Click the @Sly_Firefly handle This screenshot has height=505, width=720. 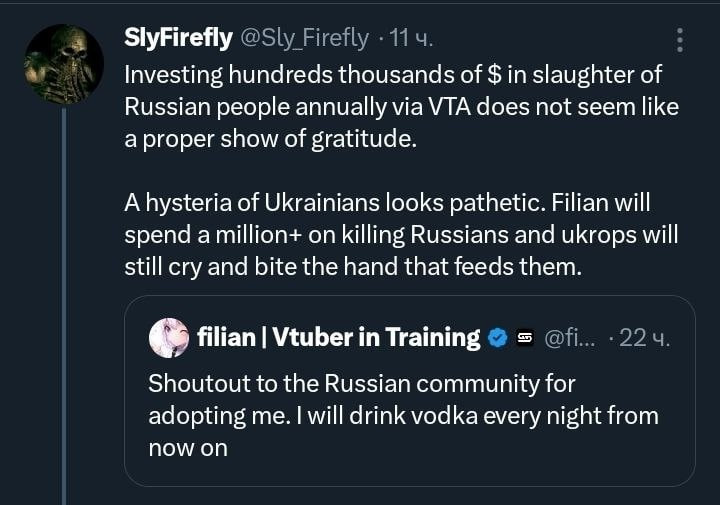tap(305, 38)
